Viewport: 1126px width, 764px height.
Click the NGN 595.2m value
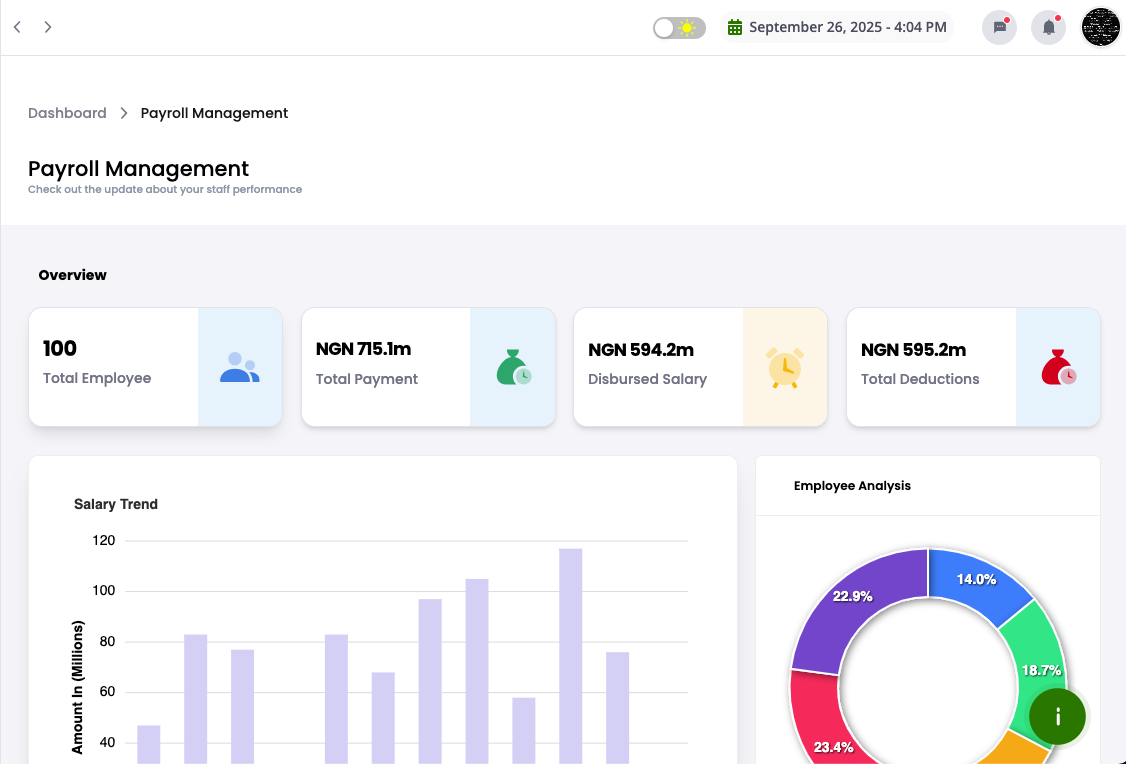[913, 350]
